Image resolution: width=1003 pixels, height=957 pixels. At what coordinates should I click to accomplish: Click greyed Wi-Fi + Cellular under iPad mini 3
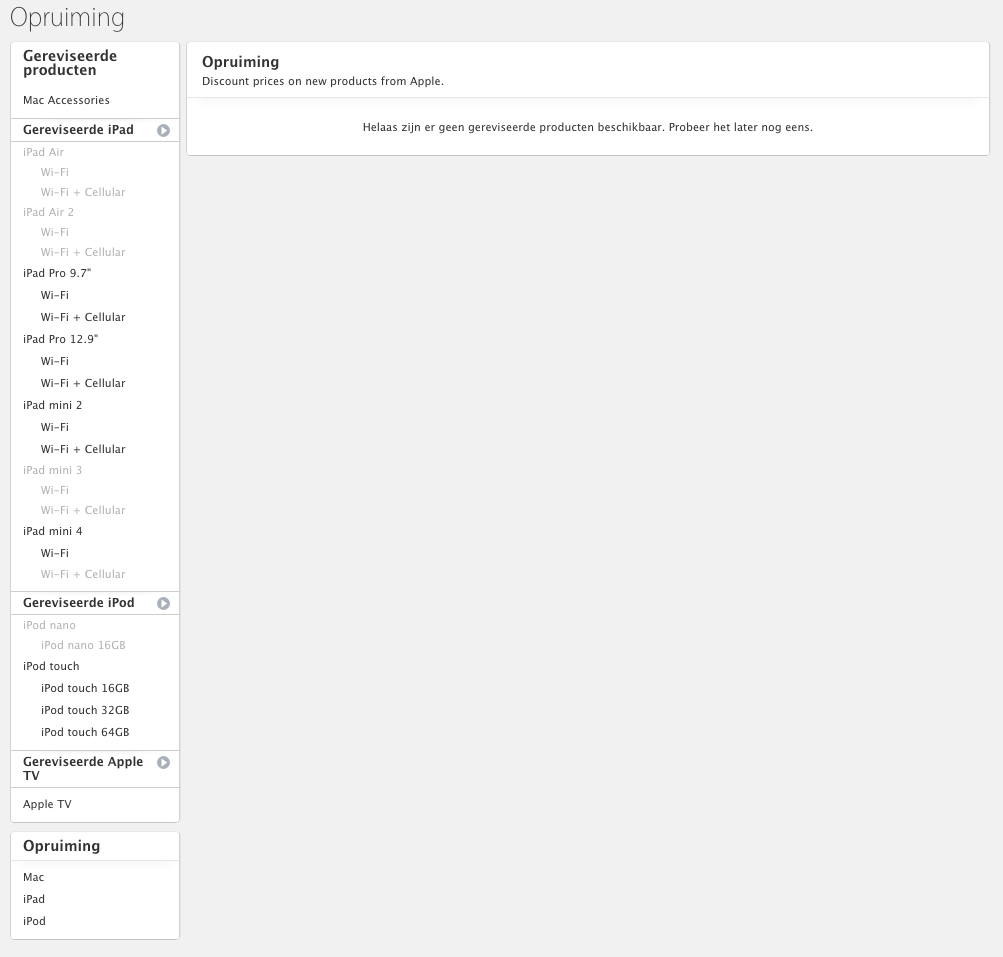click(83, 510)
